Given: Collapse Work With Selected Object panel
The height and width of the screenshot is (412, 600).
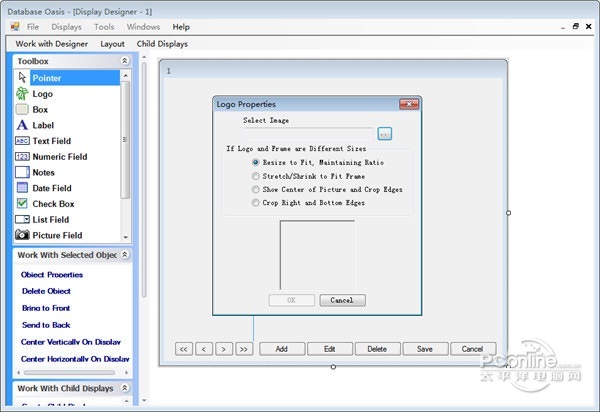Looking at the screenshot, I should point(125,254).
